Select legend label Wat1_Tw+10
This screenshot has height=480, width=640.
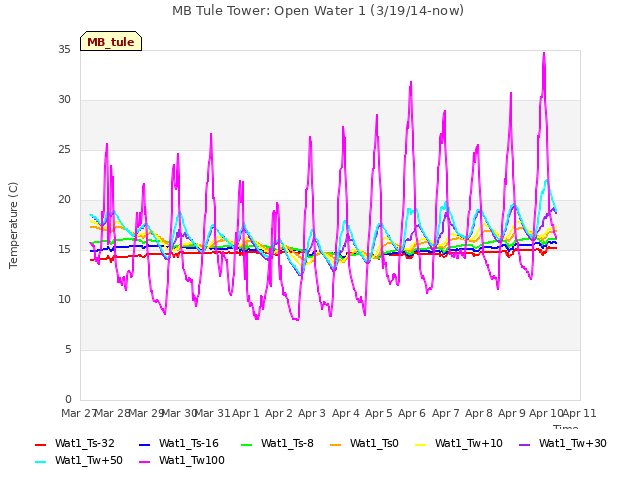click(469, 444)
